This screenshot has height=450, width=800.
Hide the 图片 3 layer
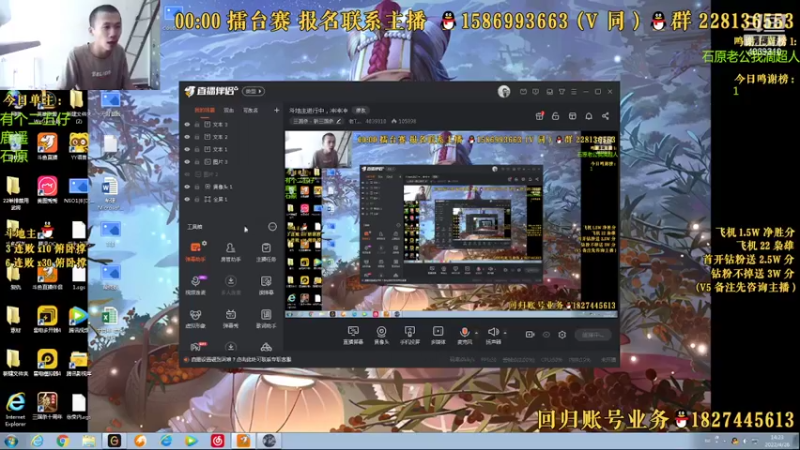point(187,162)
